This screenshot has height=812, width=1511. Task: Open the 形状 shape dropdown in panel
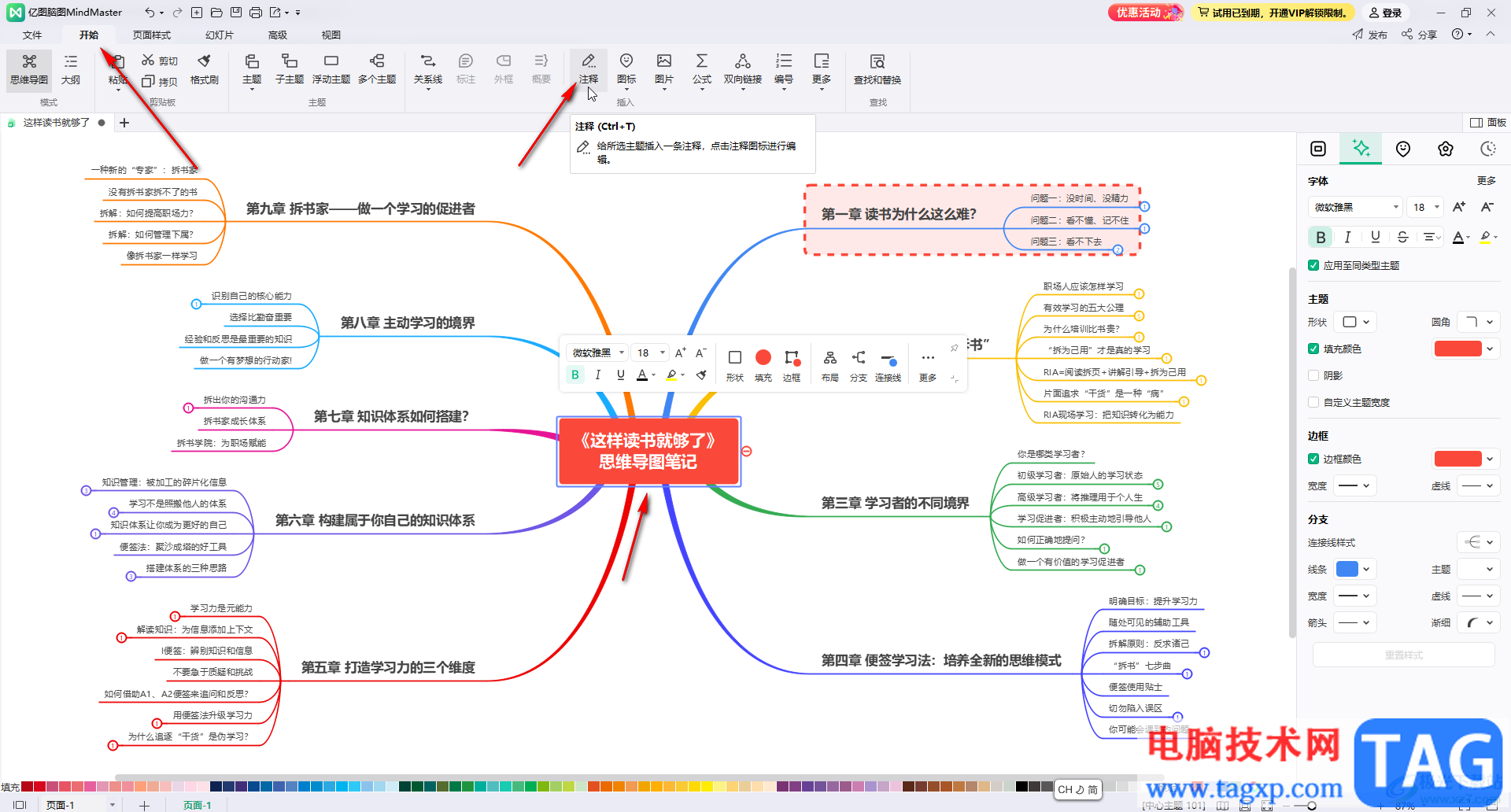(1357, 322)
